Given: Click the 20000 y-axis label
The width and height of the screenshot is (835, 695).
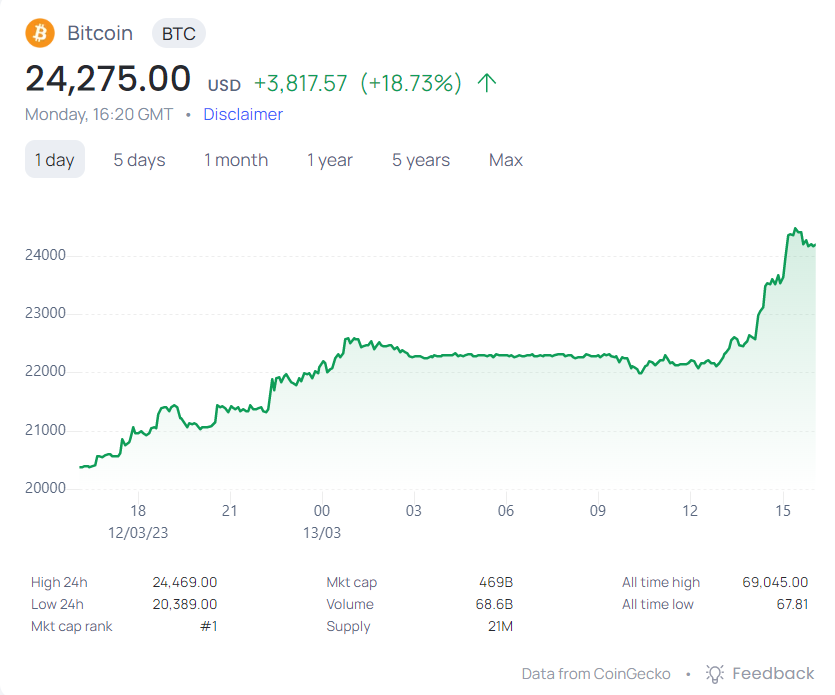Looking at the screenshot, I should (x=45, y=488).
